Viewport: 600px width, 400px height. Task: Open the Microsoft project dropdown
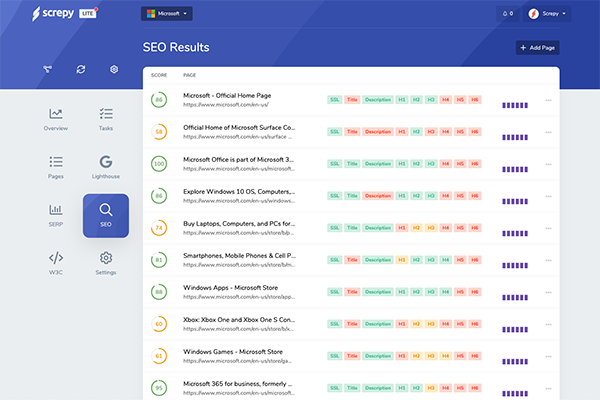[166, 14]
